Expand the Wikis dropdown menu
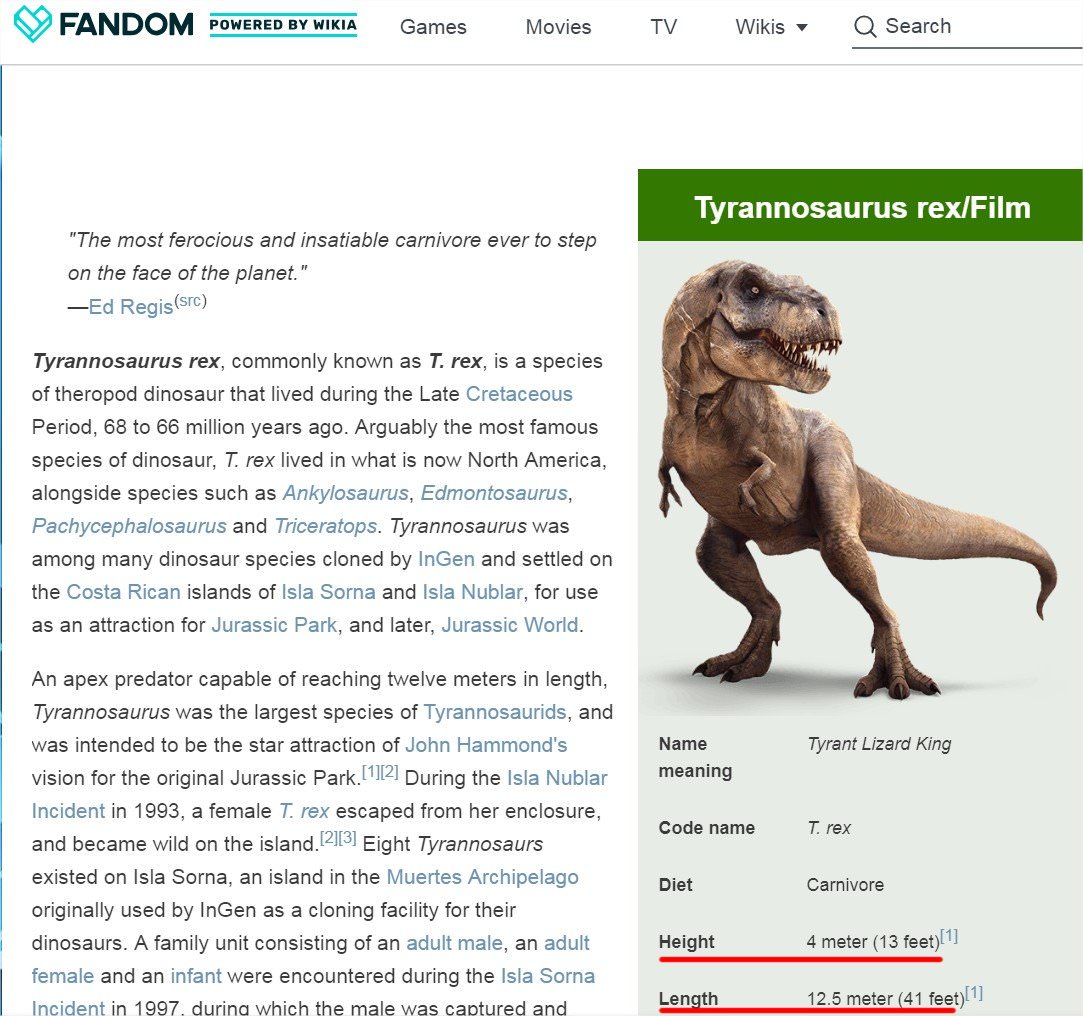 click(772, 27)
